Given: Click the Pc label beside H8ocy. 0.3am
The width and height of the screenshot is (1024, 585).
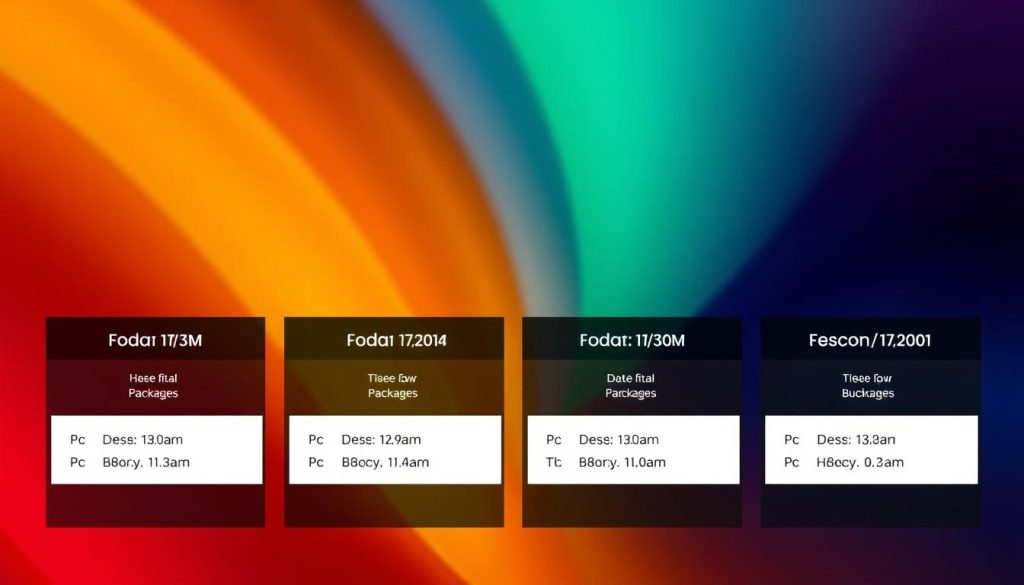Looking at the screenshot, I should (x=792, y=462).
